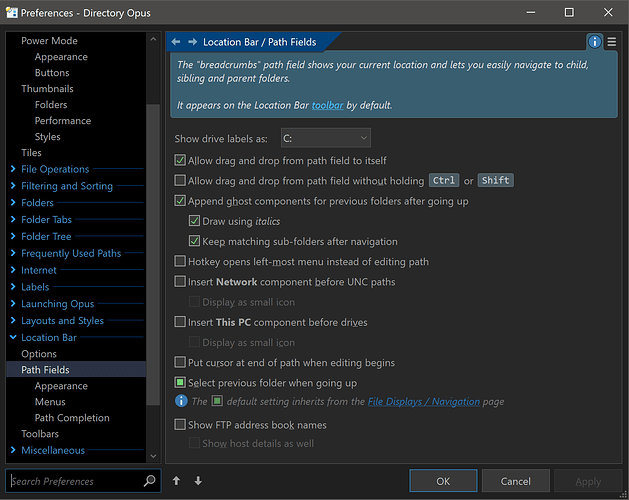Collapse the Location Bar category
This screenshot has height=500, width=629.
click(x=13, y=337)
